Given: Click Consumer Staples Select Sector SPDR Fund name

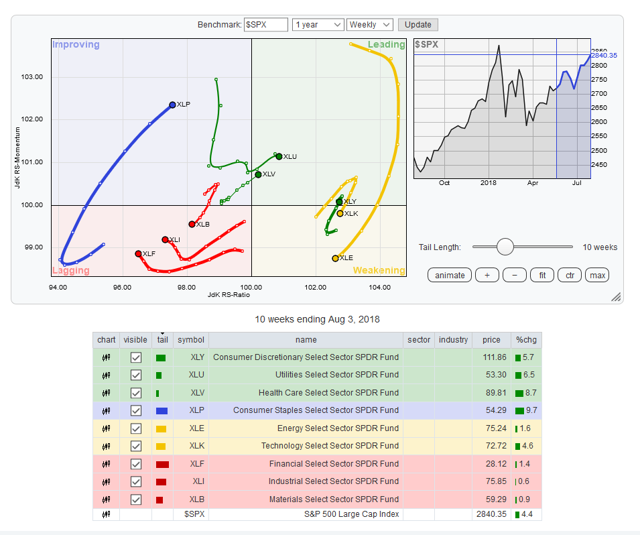Looking at the screenshot, I should point(316,410).
